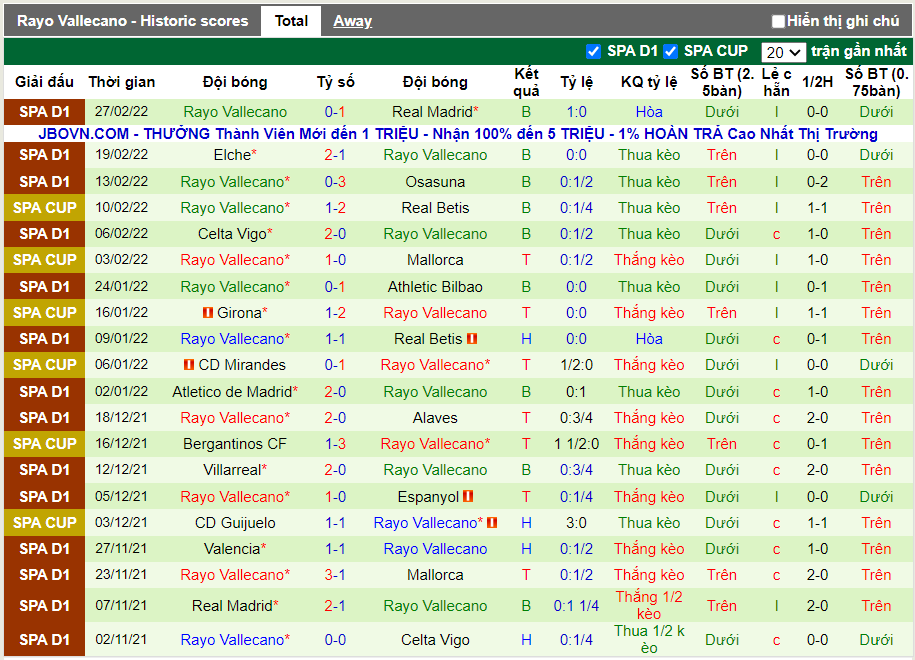Click the 0:1 1/4 handicap value
915x660 pixels.
[x=577, y=606]
